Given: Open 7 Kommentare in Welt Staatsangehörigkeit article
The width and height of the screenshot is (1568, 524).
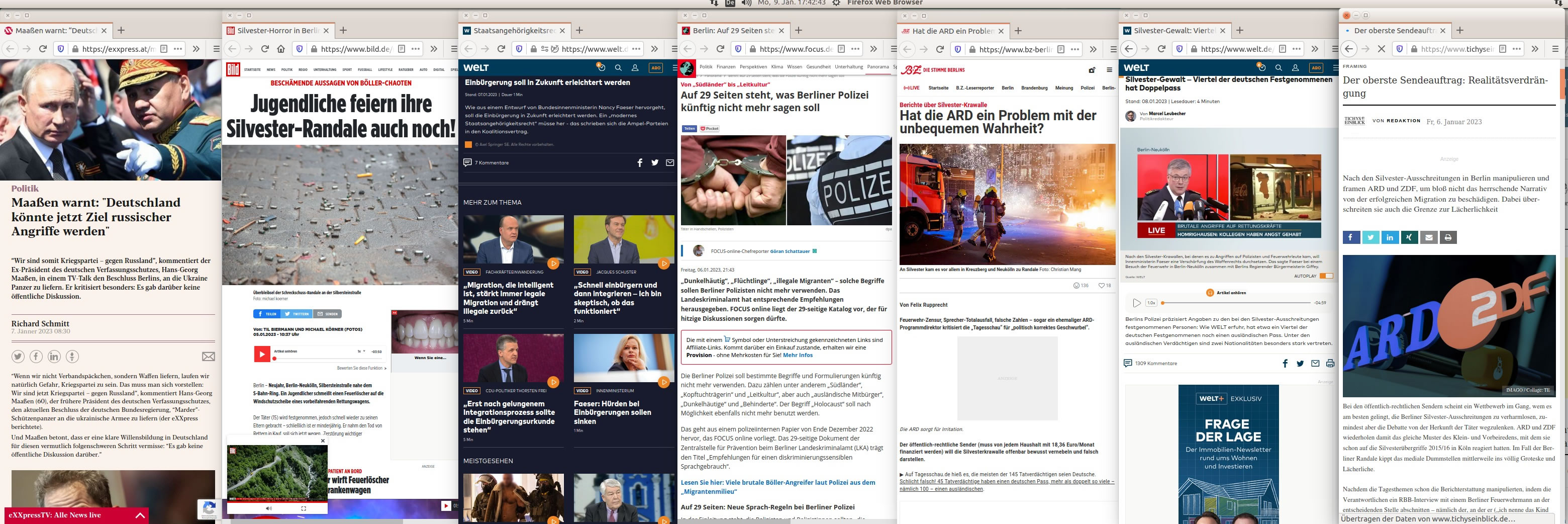Looking at the screenshot, I should tap(486, 163).
